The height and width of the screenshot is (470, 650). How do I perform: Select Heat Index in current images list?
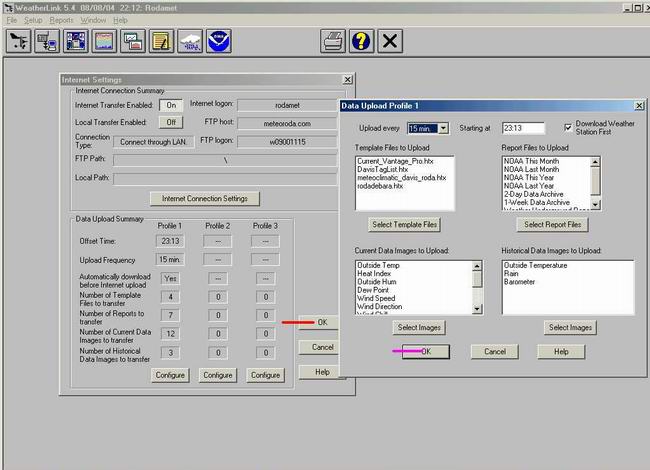coord(374,274)
